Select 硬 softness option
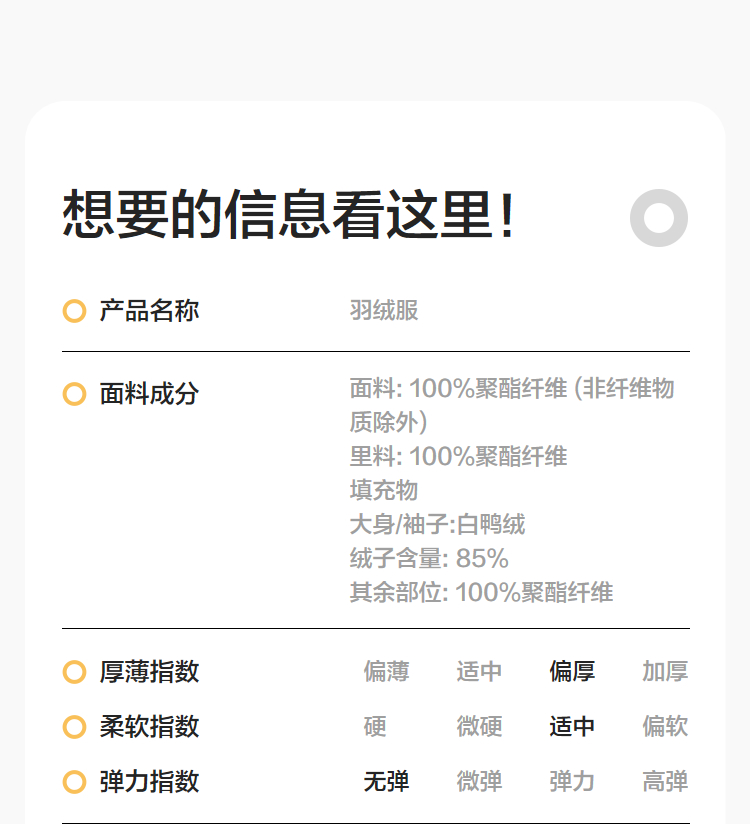This screenshot has height=824, width=750. click(x=375, y=727)
